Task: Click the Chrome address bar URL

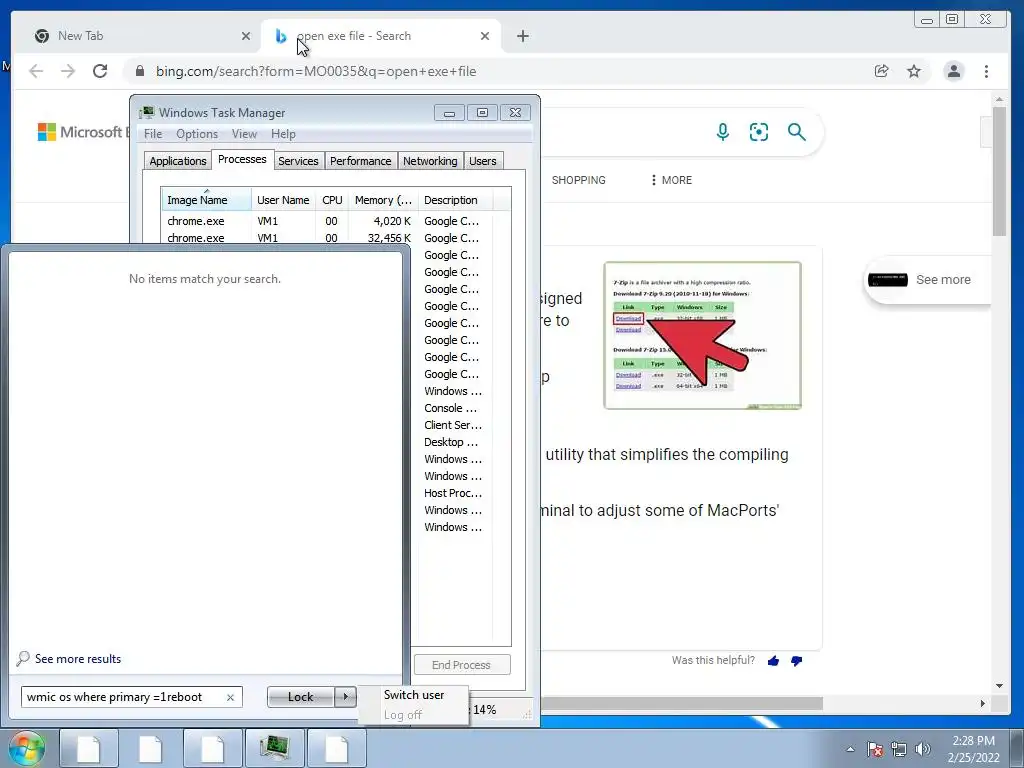Action: [316, 71]
